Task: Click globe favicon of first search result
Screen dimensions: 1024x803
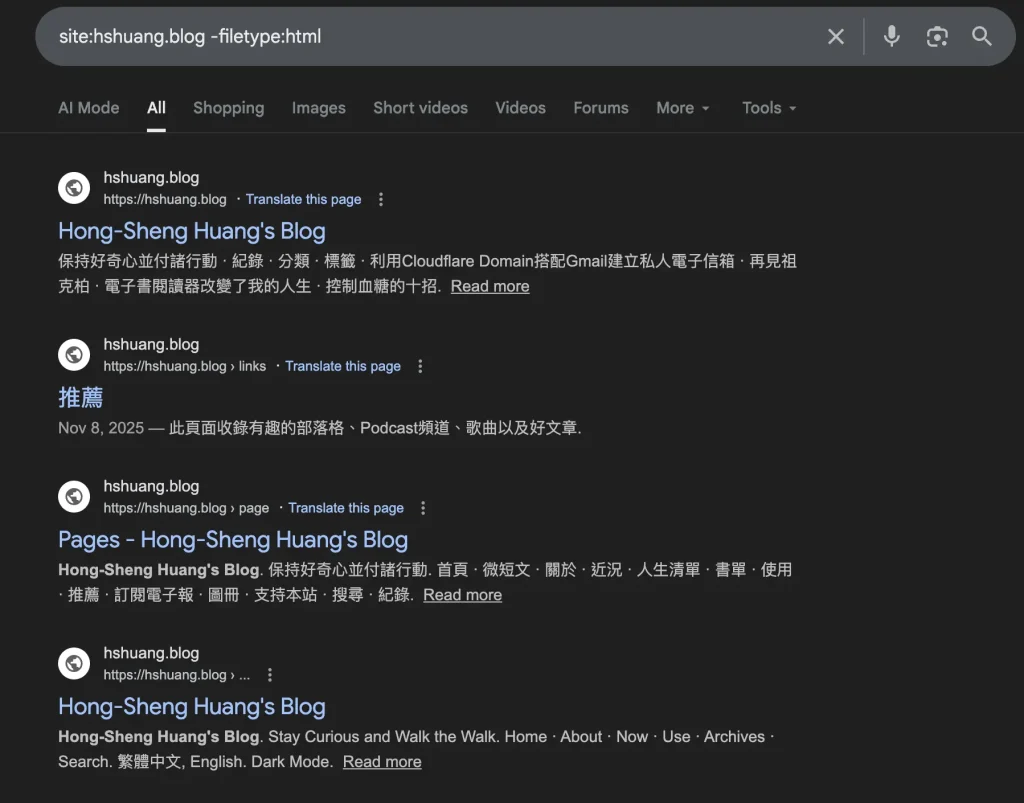Action: pyautogui.click(x=74, y=188)
